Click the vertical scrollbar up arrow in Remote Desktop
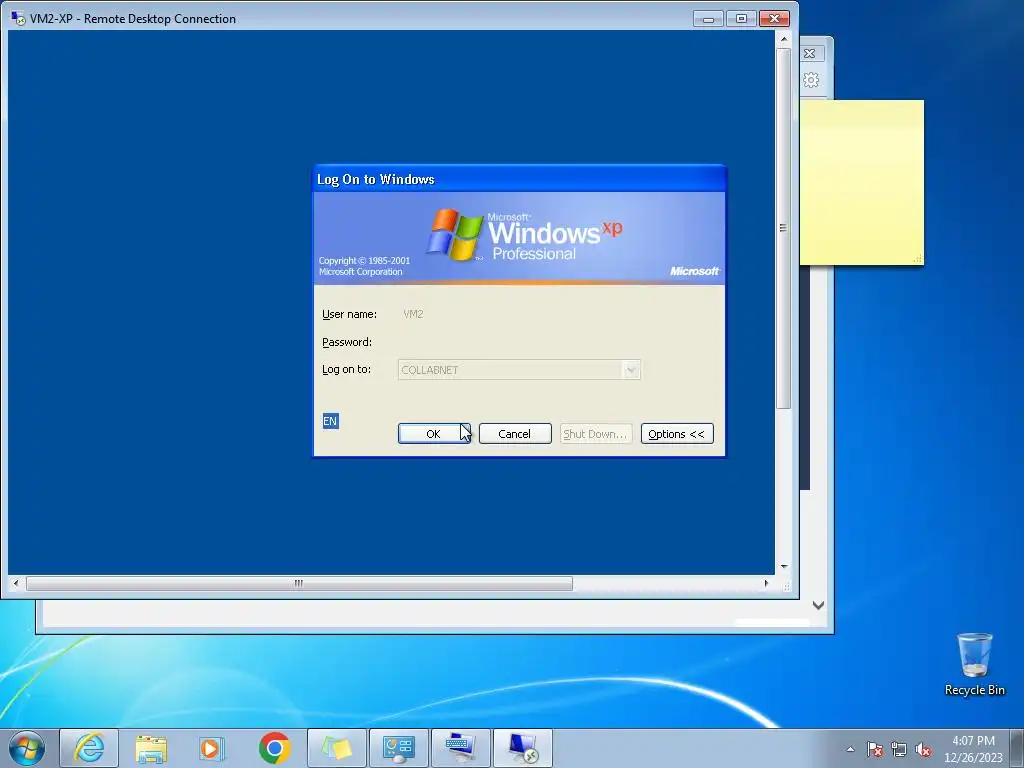1024x768 pixels. (784, 39)
